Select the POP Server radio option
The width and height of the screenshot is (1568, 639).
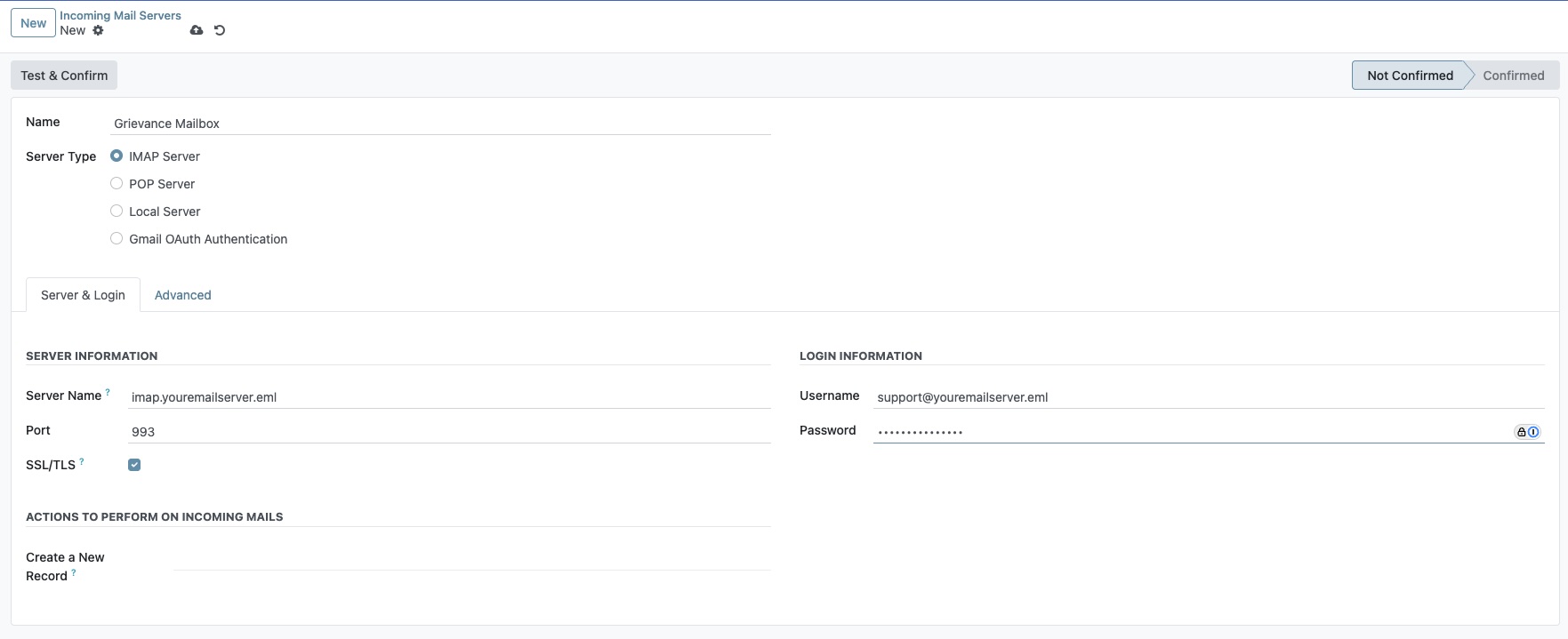[x=117, y=183]
